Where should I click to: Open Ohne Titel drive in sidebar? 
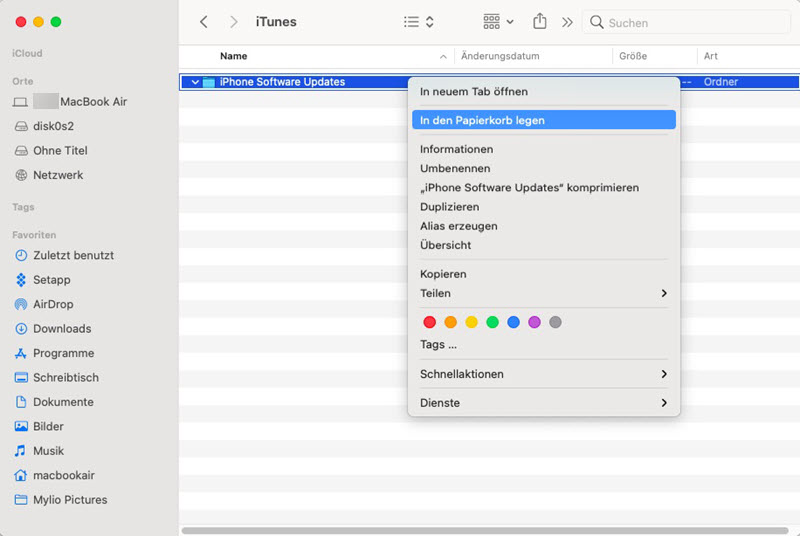[51, 150]
